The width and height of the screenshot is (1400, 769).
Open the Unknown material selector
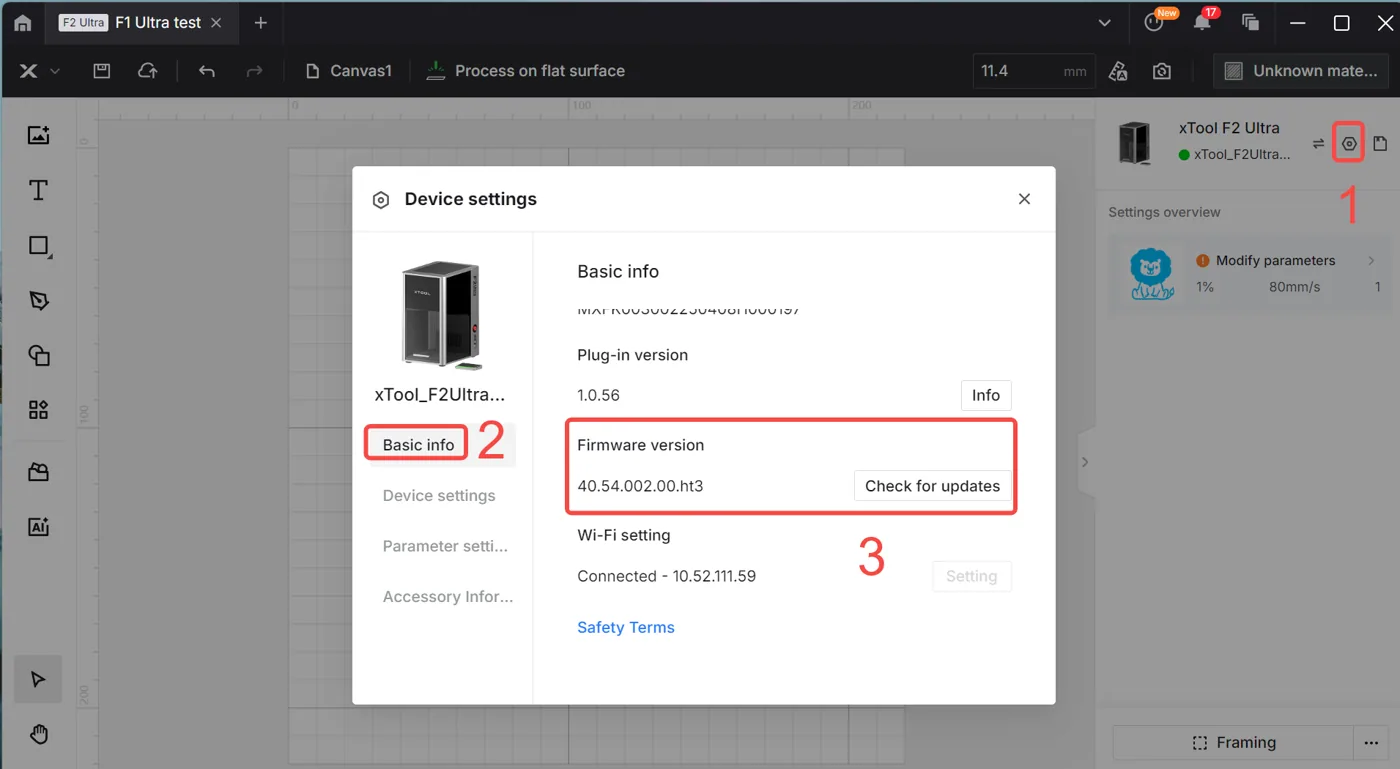[1303, 71]
